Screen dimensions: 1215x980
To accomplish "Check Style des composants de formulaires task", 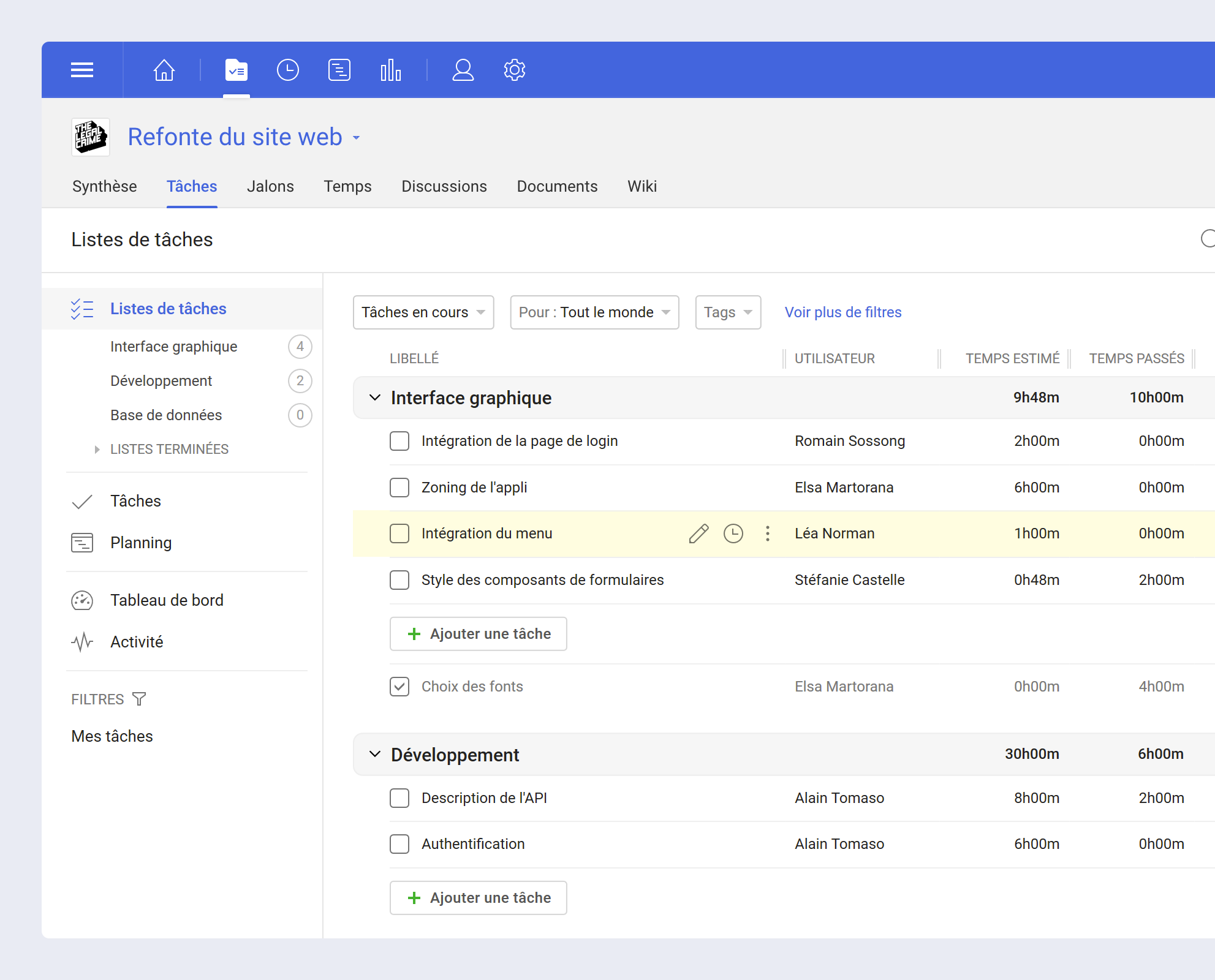I will (399, 580).
